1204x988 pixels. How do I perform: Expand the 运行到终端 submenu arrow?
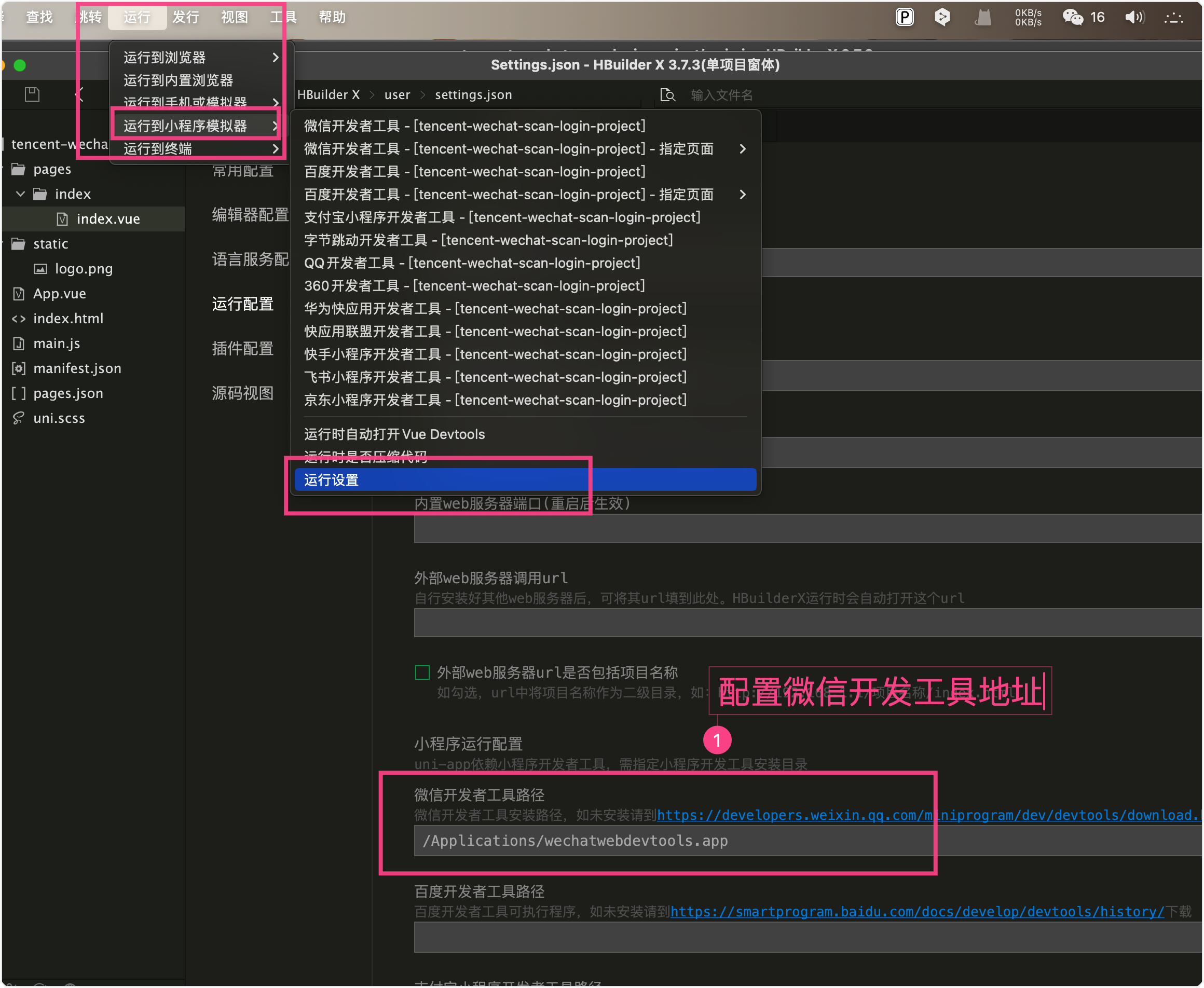click(276, 149)
